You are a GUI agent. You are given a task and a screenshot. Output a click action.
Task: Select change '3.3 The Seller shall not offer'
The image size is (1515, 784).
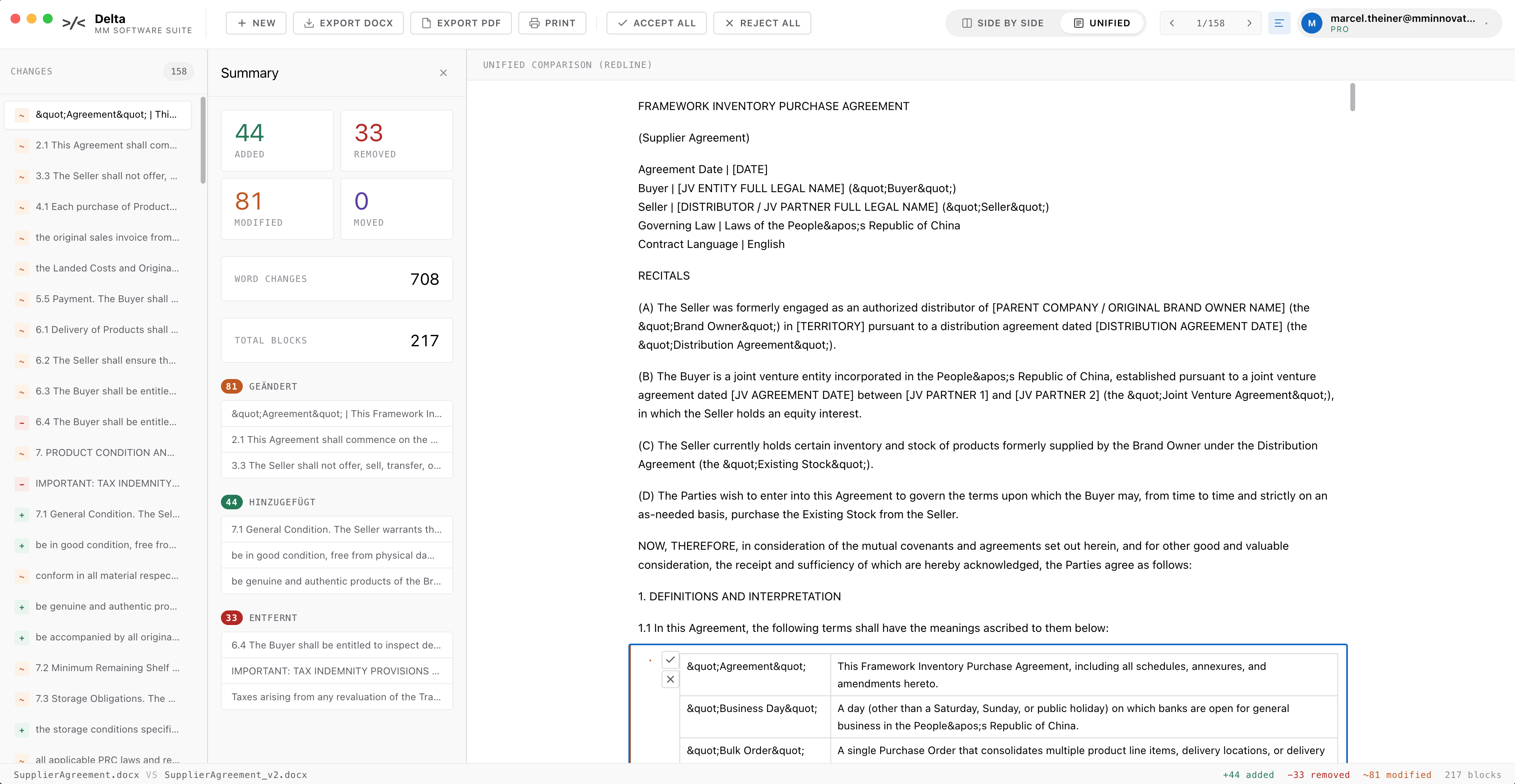(98, 176)
